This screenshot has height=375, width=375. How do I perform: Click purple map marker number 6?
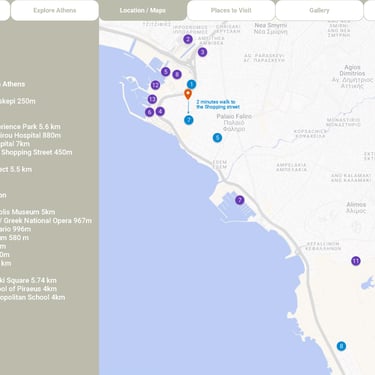point(150,112)
